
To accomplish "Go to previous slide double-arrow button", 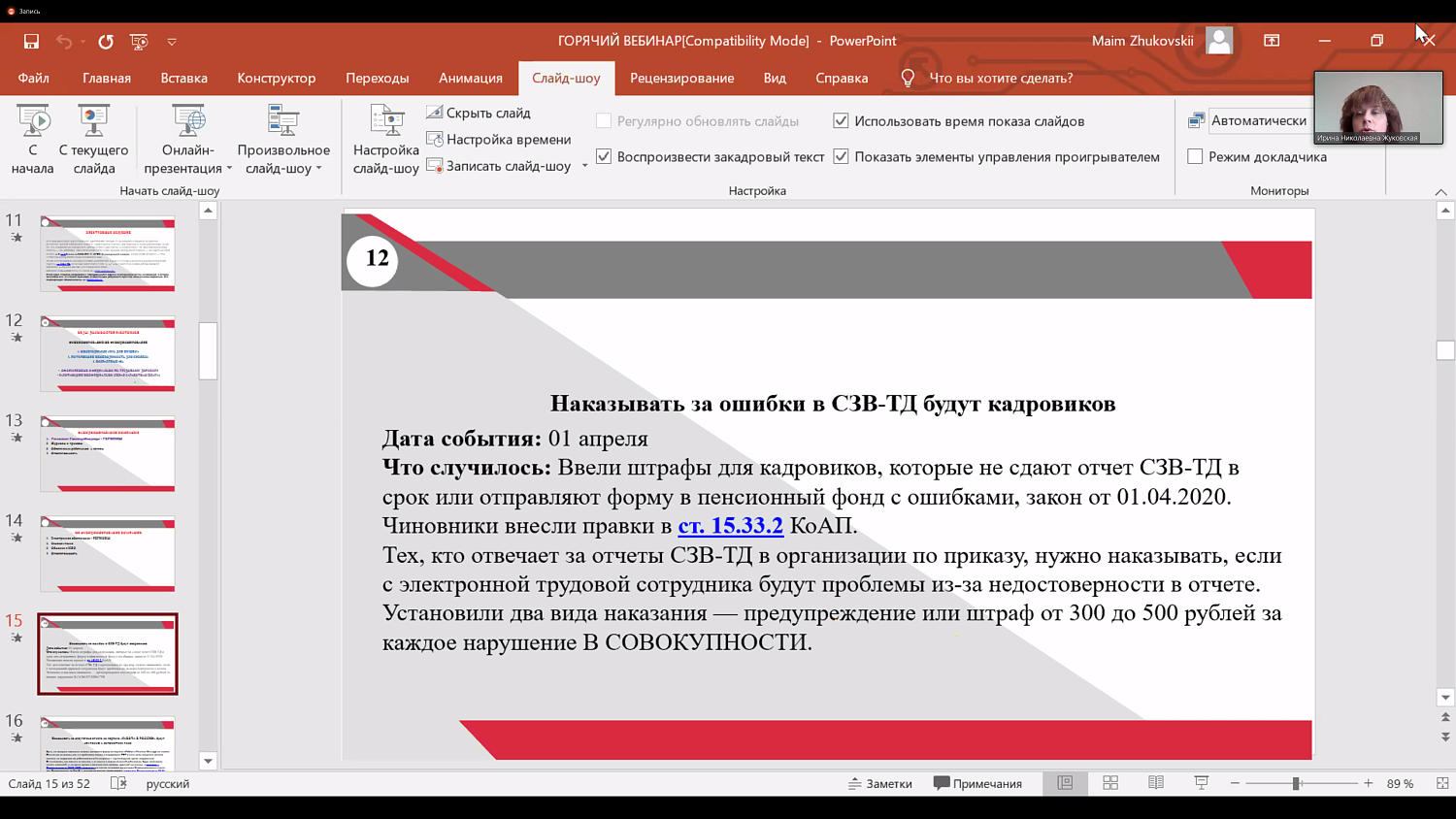I will (x=1445, y=717).
